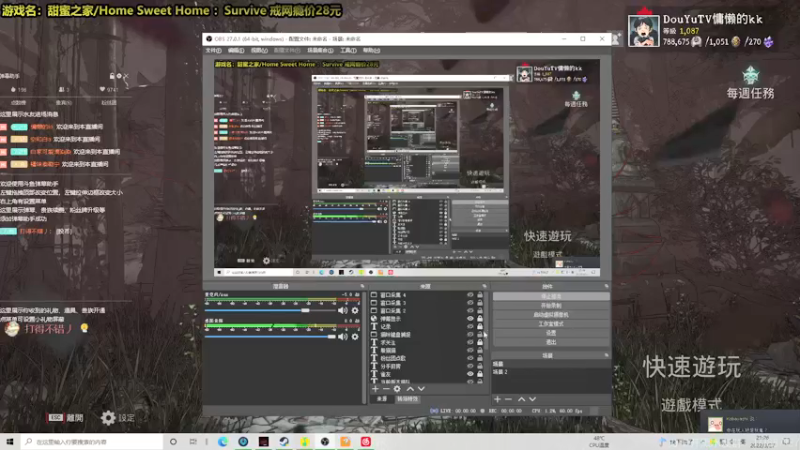Image resolution: width=800 pixels, height=450 pixels.
Task: Click the 开始录制 button
Action: coord(551,305)
